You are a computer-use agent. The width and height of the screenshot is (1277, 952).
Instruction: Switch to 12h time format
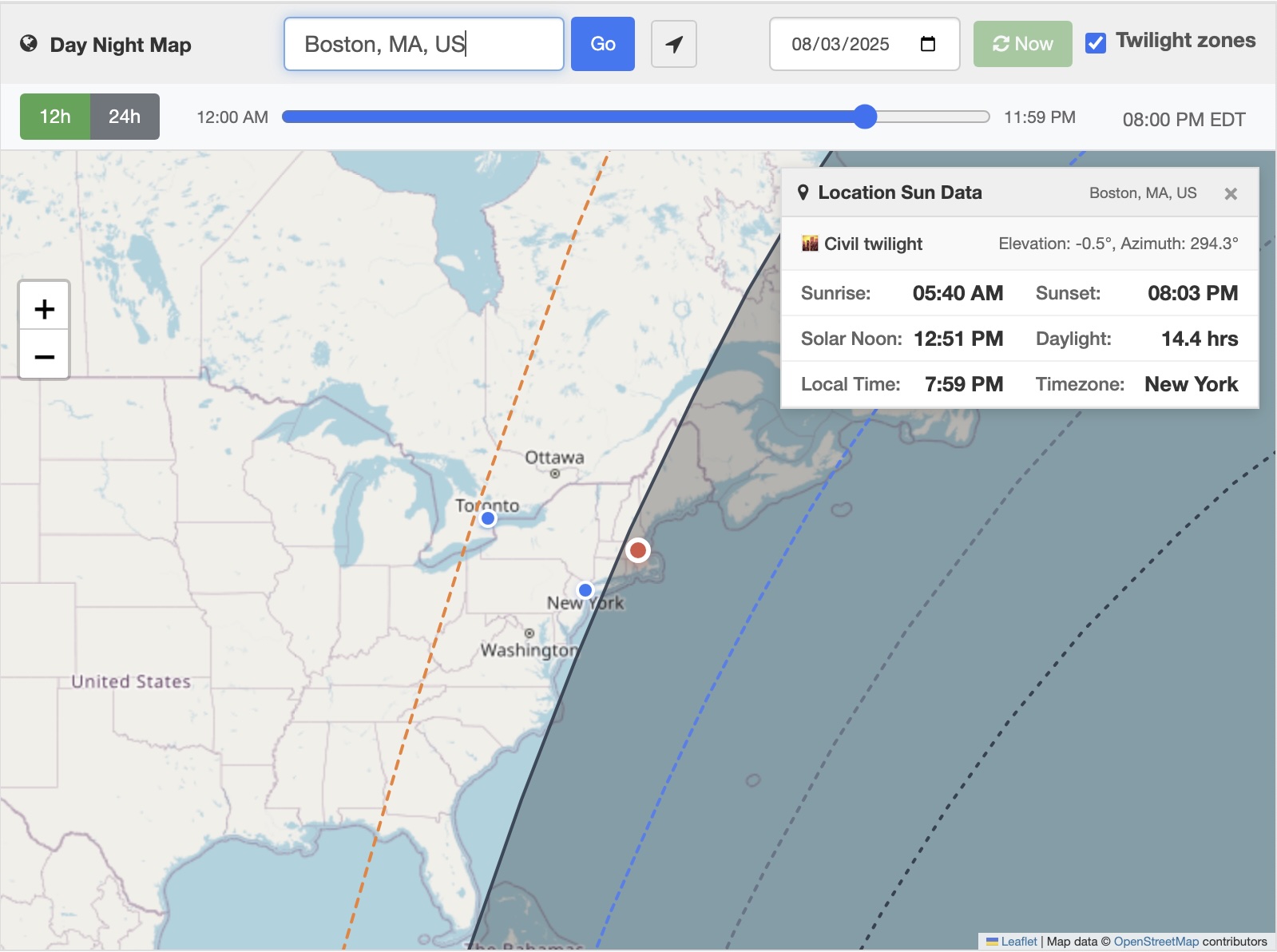[55, 117]
